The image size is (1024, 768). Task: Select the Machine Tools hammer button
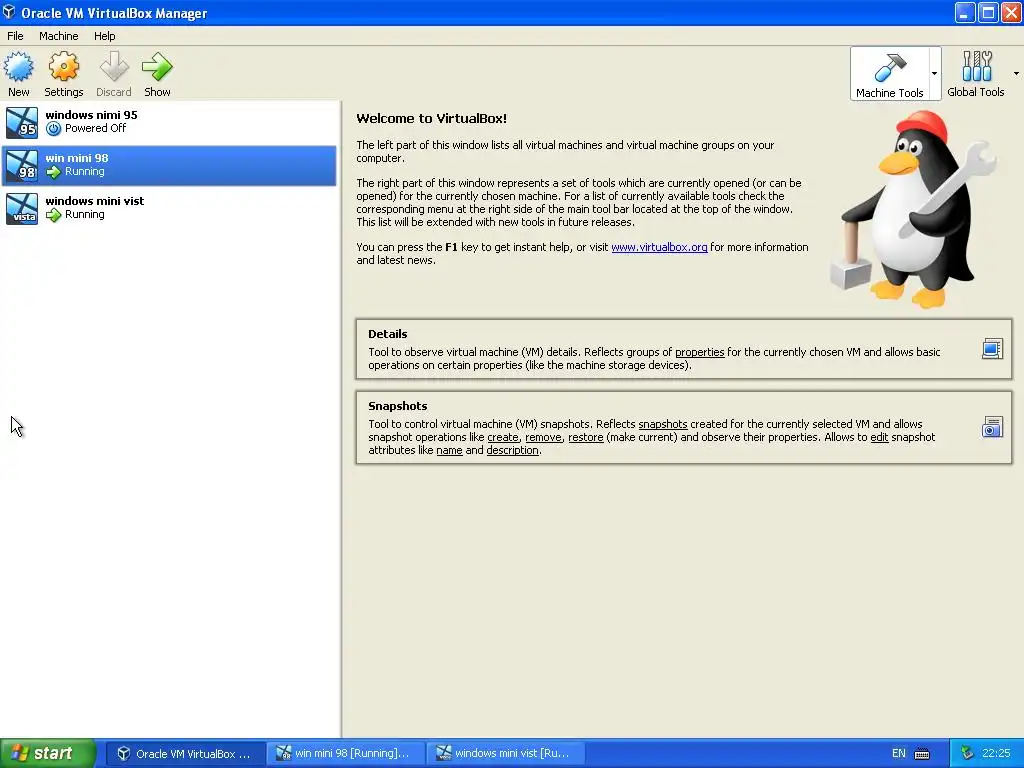(x=889, y=73)
